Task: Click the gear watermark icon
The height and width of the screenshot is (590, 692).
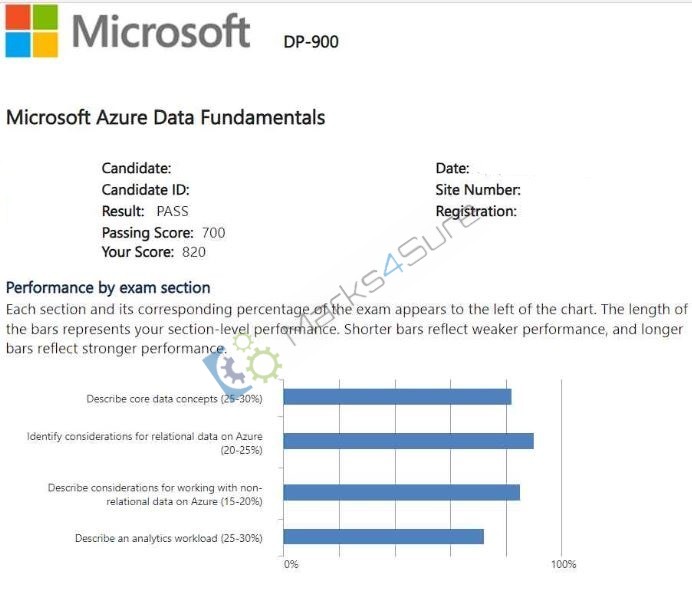Action: (x=244, y=365)
